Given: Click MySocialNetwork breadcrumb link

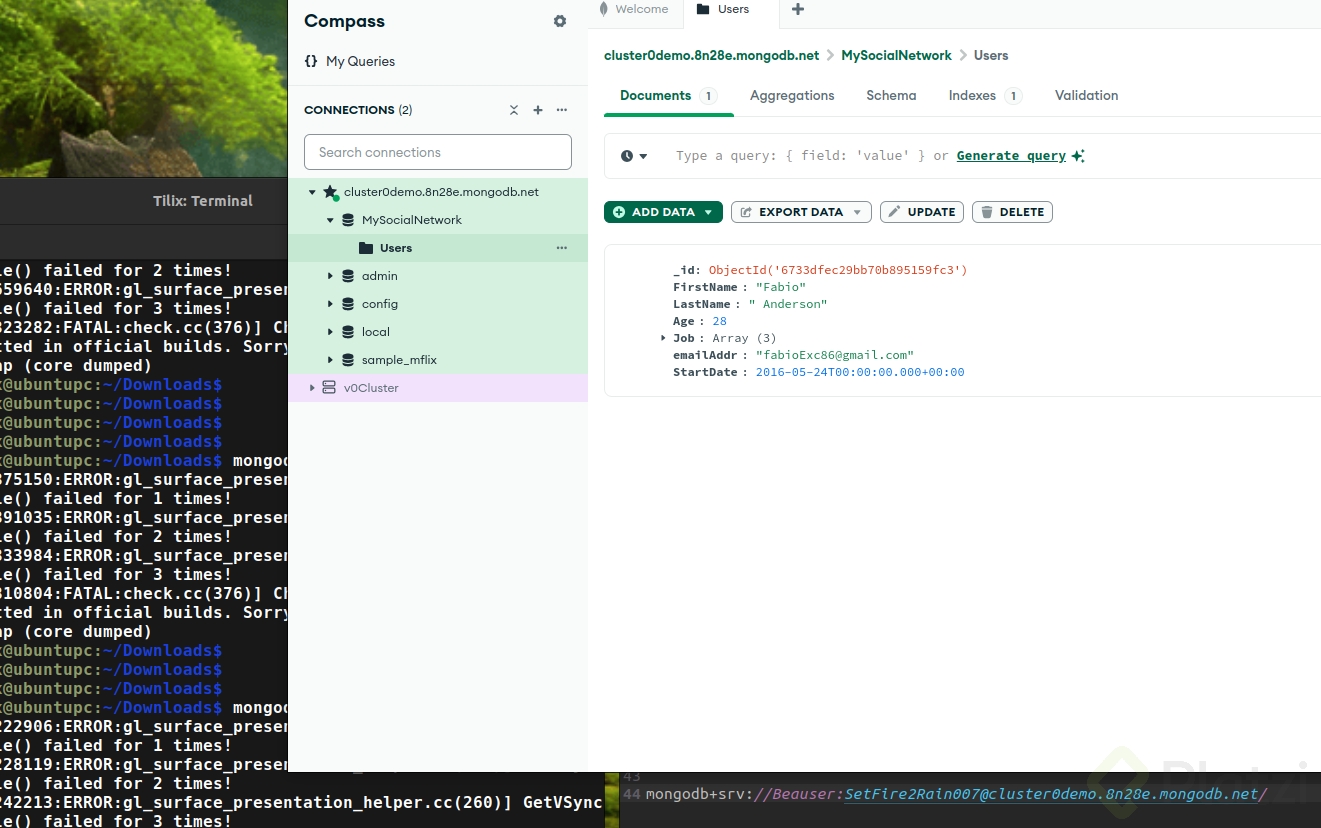Looking at the screenshot, I should [896, 56].
